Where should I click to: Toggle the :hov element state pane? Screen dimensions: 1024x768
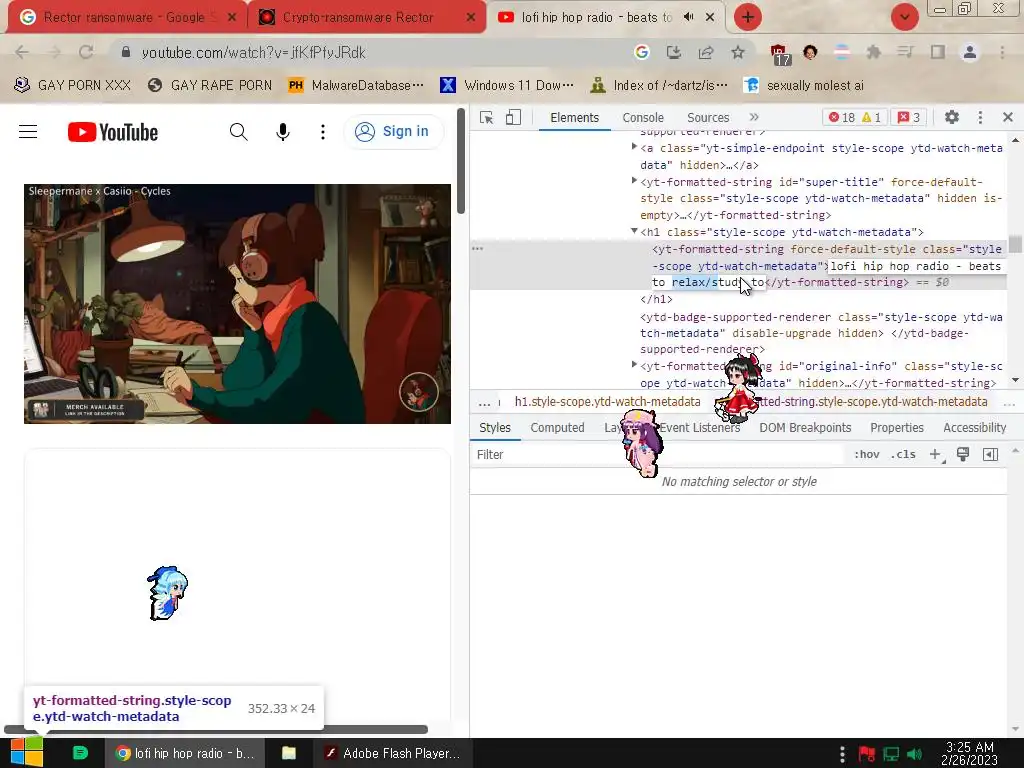tap(866, 455)
